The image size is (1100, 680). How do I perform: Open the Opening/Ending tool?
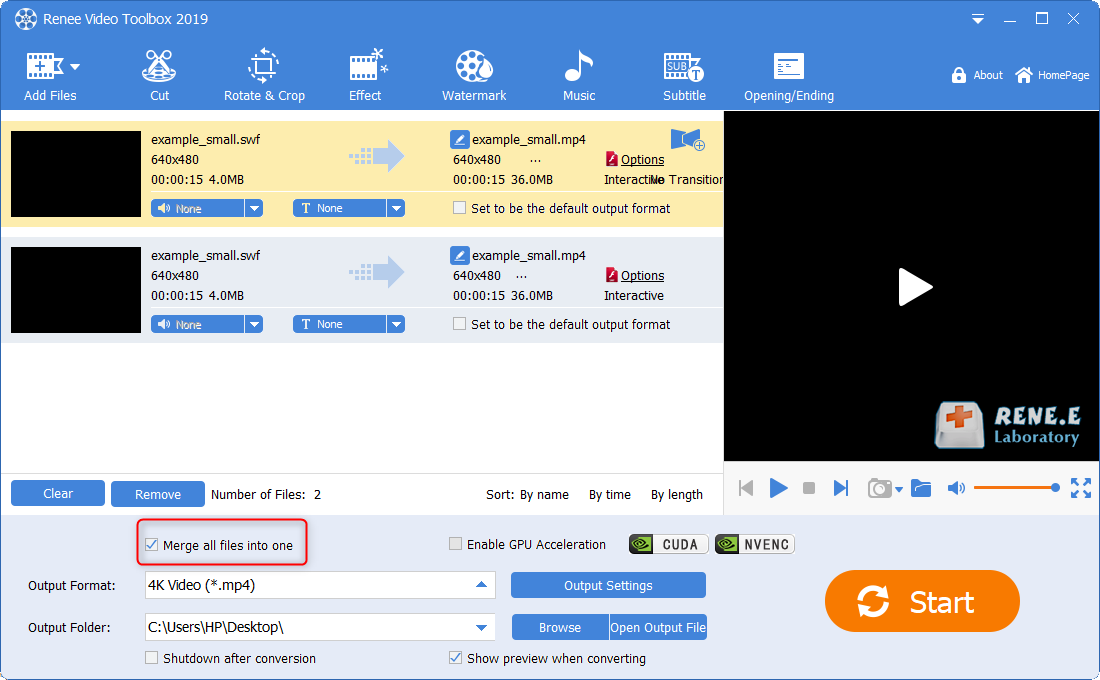(x=788, y=76)
